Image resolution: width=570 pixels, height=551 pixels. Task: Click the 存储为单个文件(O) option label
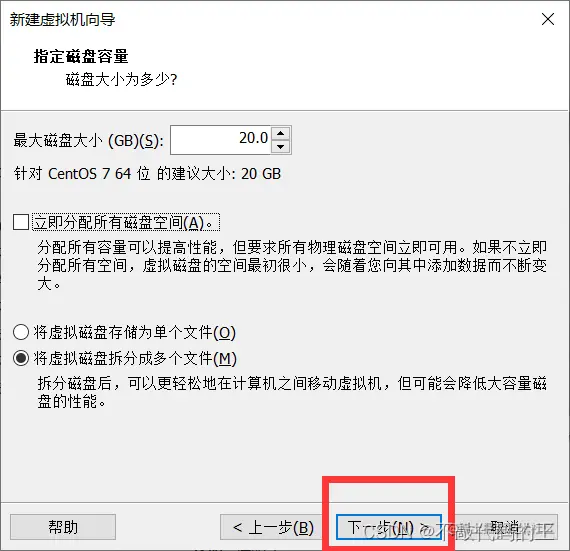pyautogui.click(x=135, y=332)
